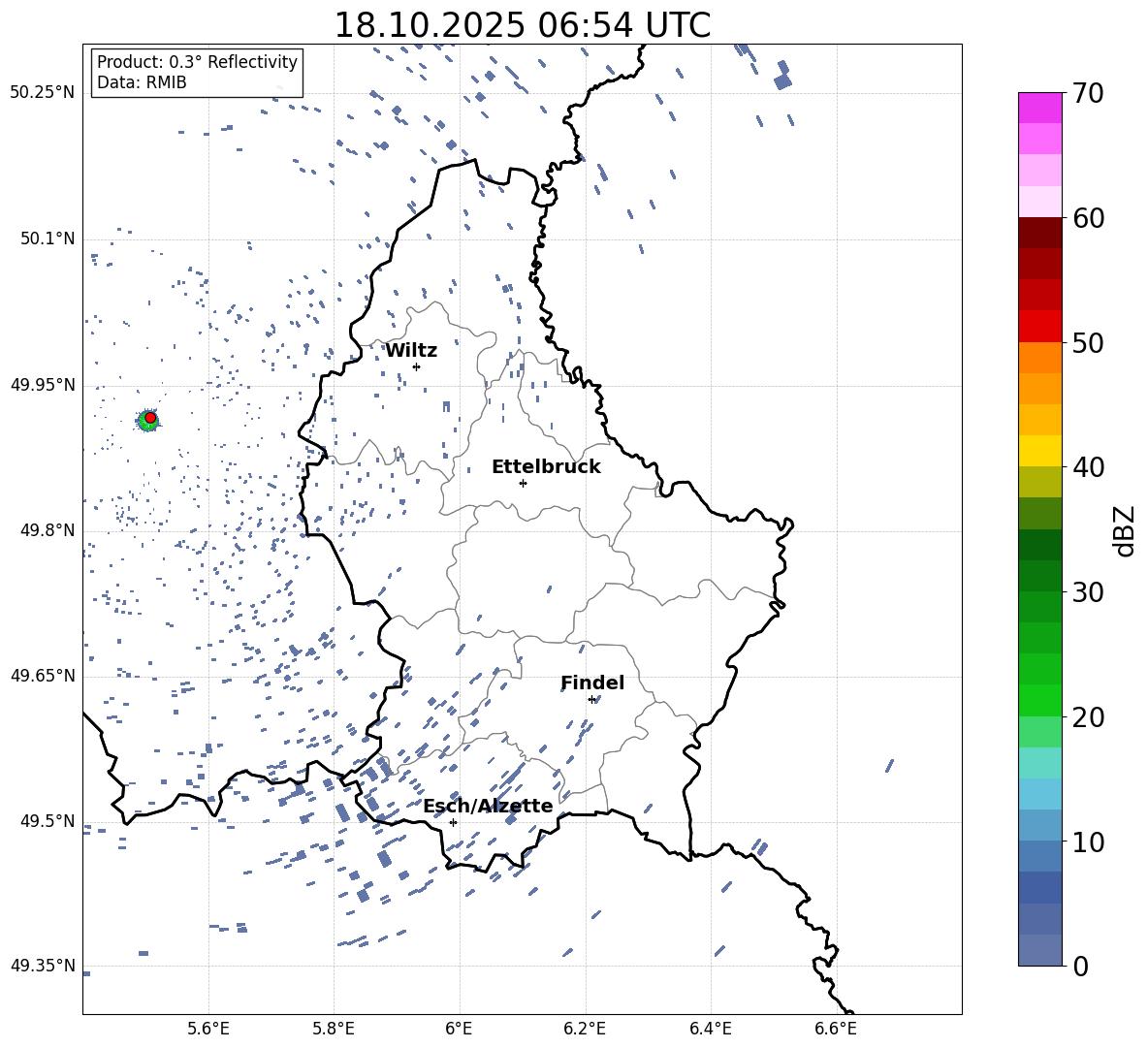Viewport: 1148px width, 1048px height.
Task: Click the dBZ colorbar axis label
Action: pos(1124,530)
